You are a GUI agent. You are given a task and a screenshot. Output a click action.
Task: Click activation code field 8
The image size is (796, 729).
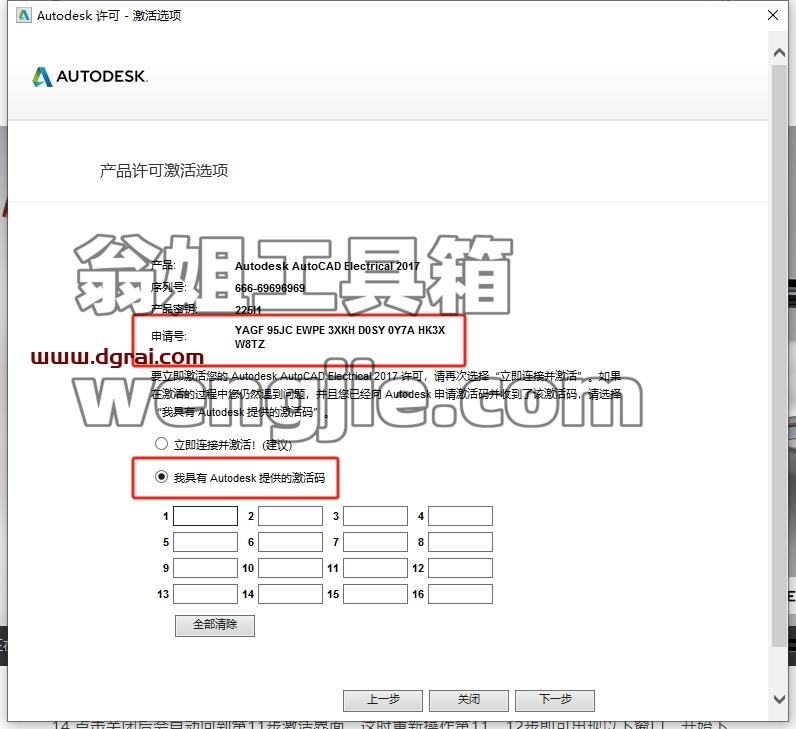(x=460, y=542)
